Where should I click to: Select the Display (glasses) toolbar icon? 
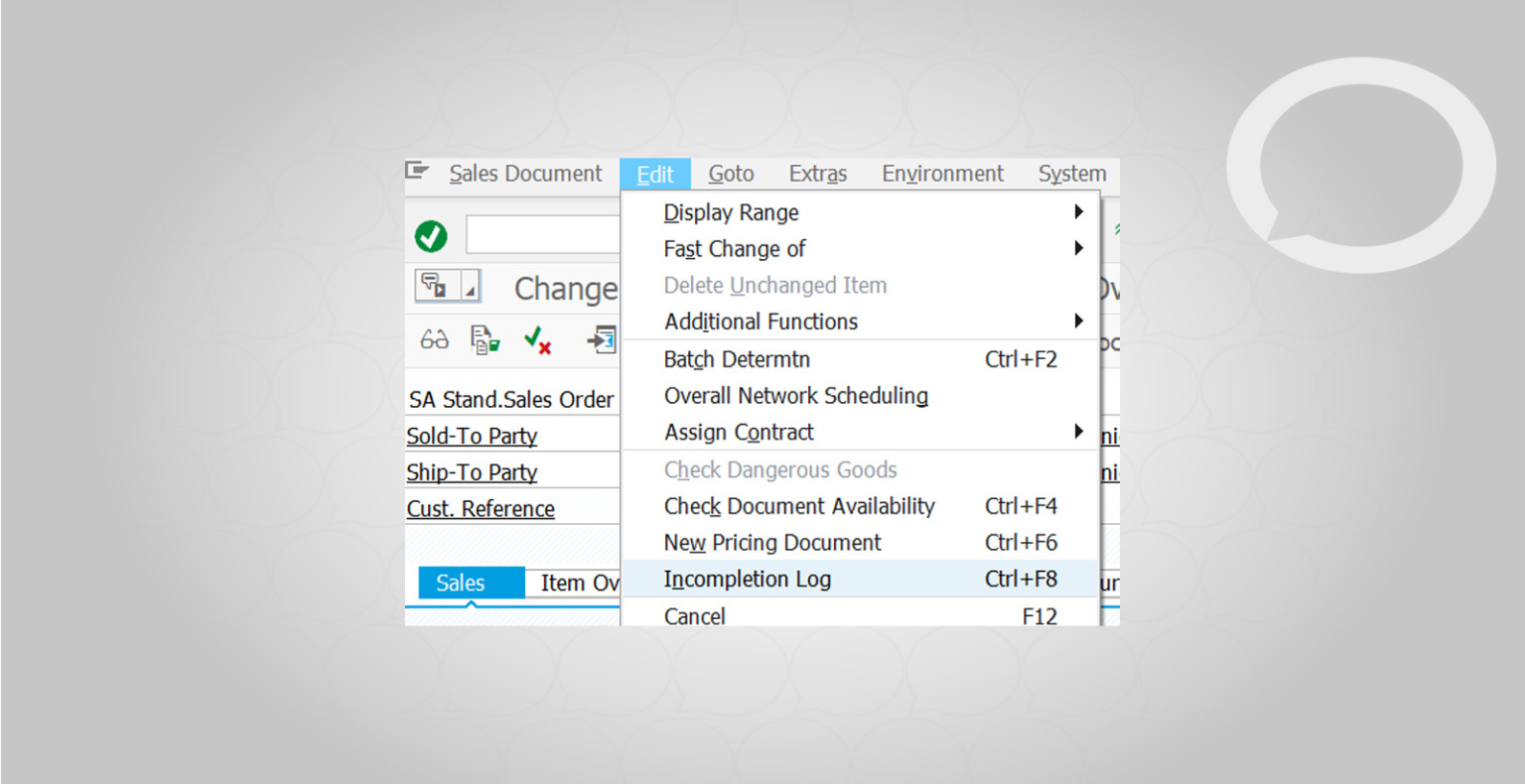[434, 338]
